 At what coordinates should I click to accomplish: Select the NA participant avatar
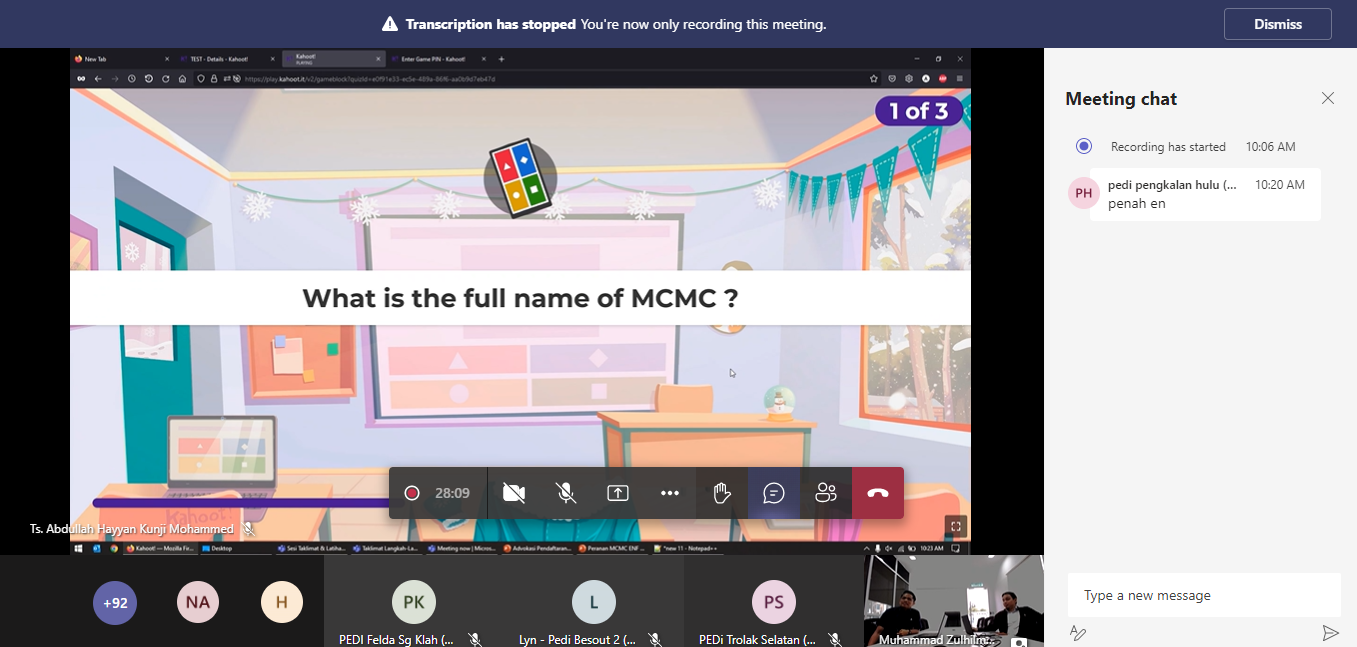click(x=198, y=603)
